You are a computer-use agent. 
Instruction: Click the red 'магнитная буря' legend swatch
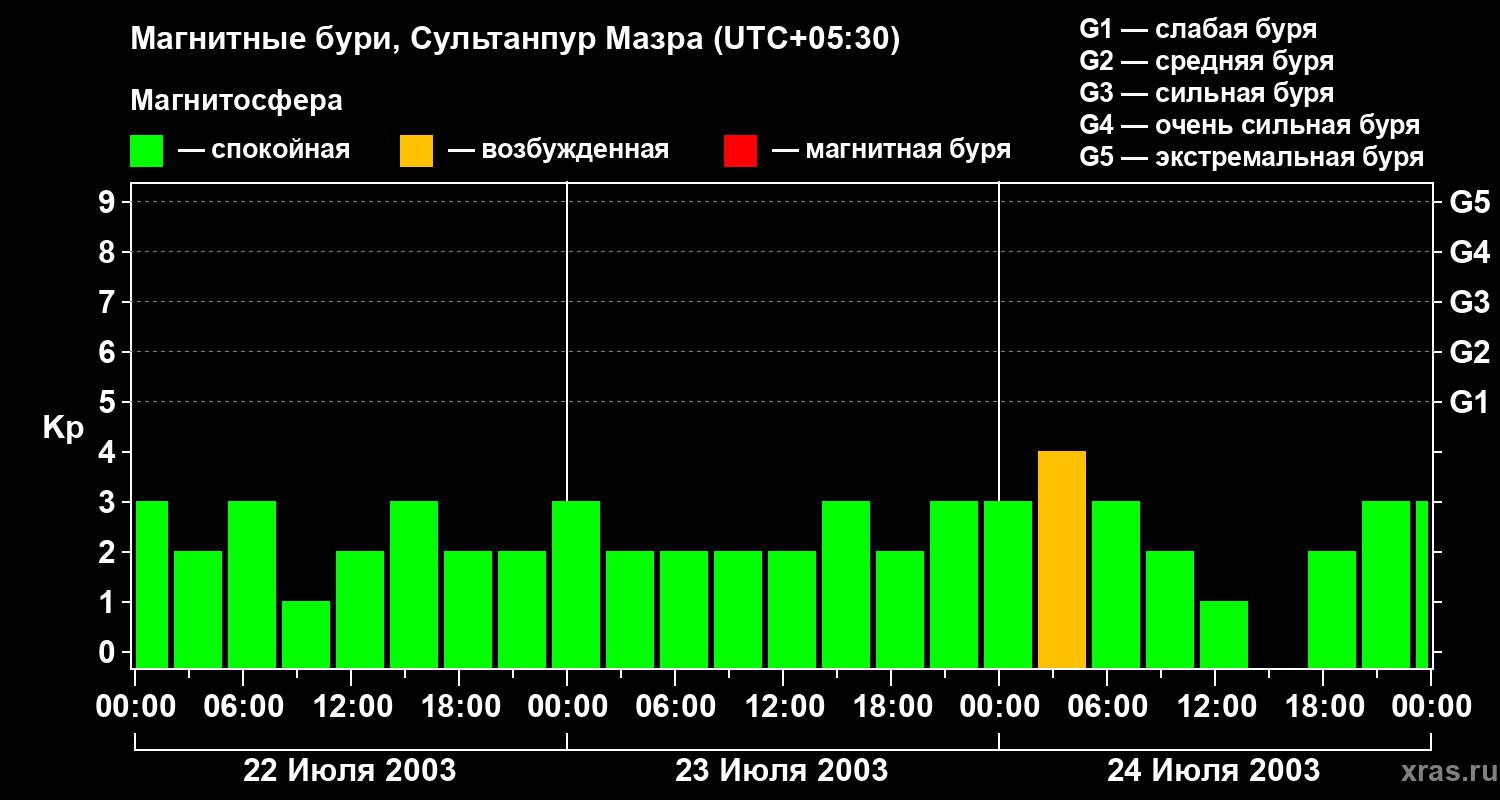[x=740, y=151]
